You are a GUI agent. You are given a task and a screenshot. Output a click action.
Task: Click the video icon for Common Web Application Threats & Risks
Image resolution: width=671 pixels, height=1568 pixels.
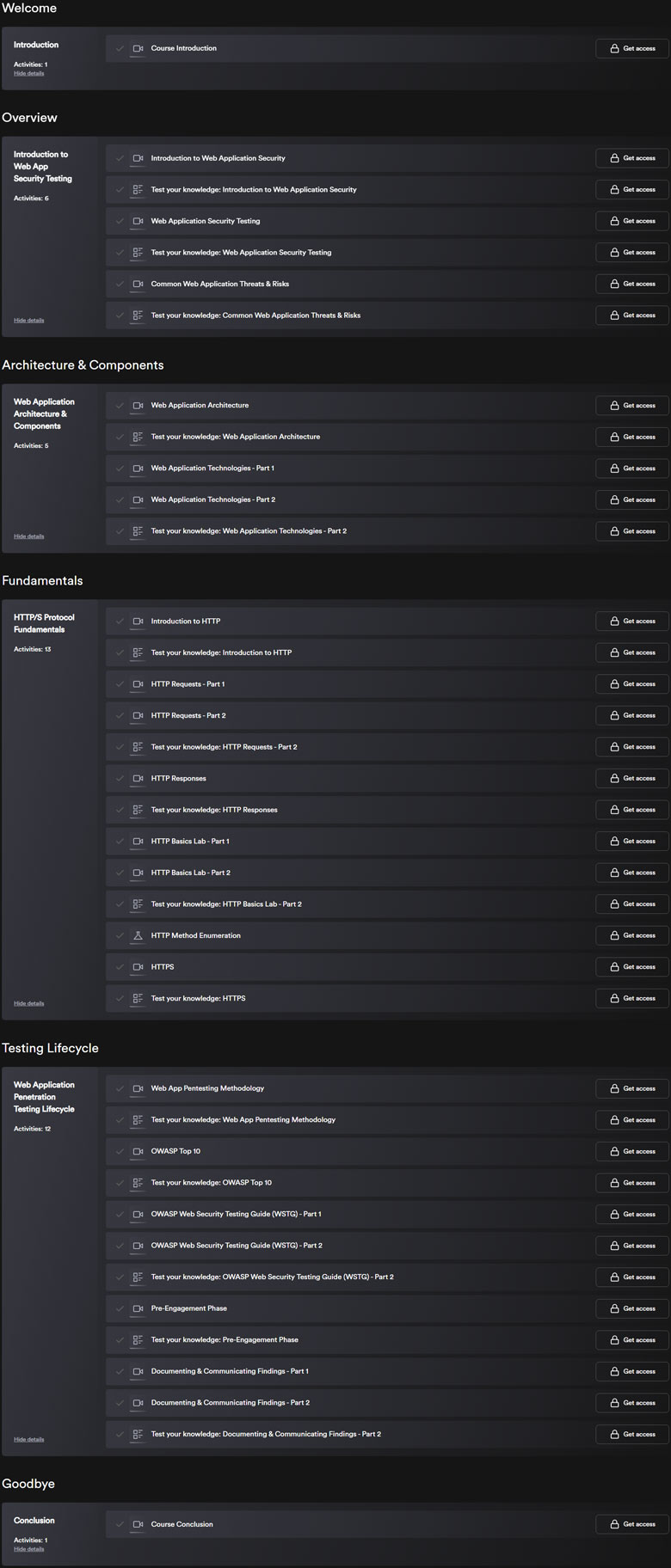tap(138, 284)
